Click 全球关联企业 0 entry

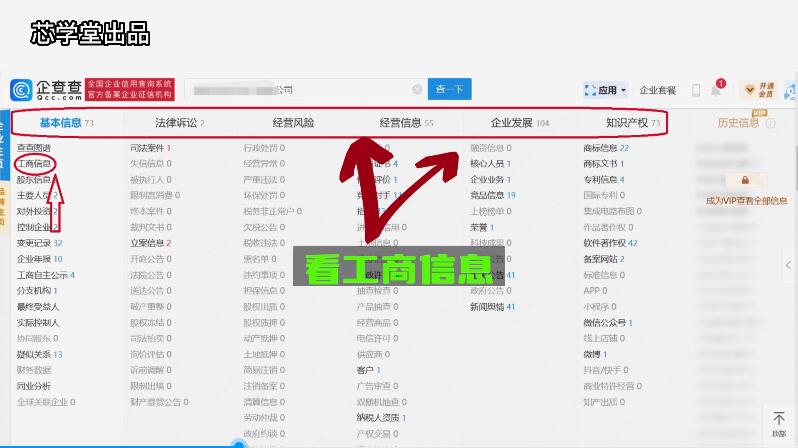point(46,402)
